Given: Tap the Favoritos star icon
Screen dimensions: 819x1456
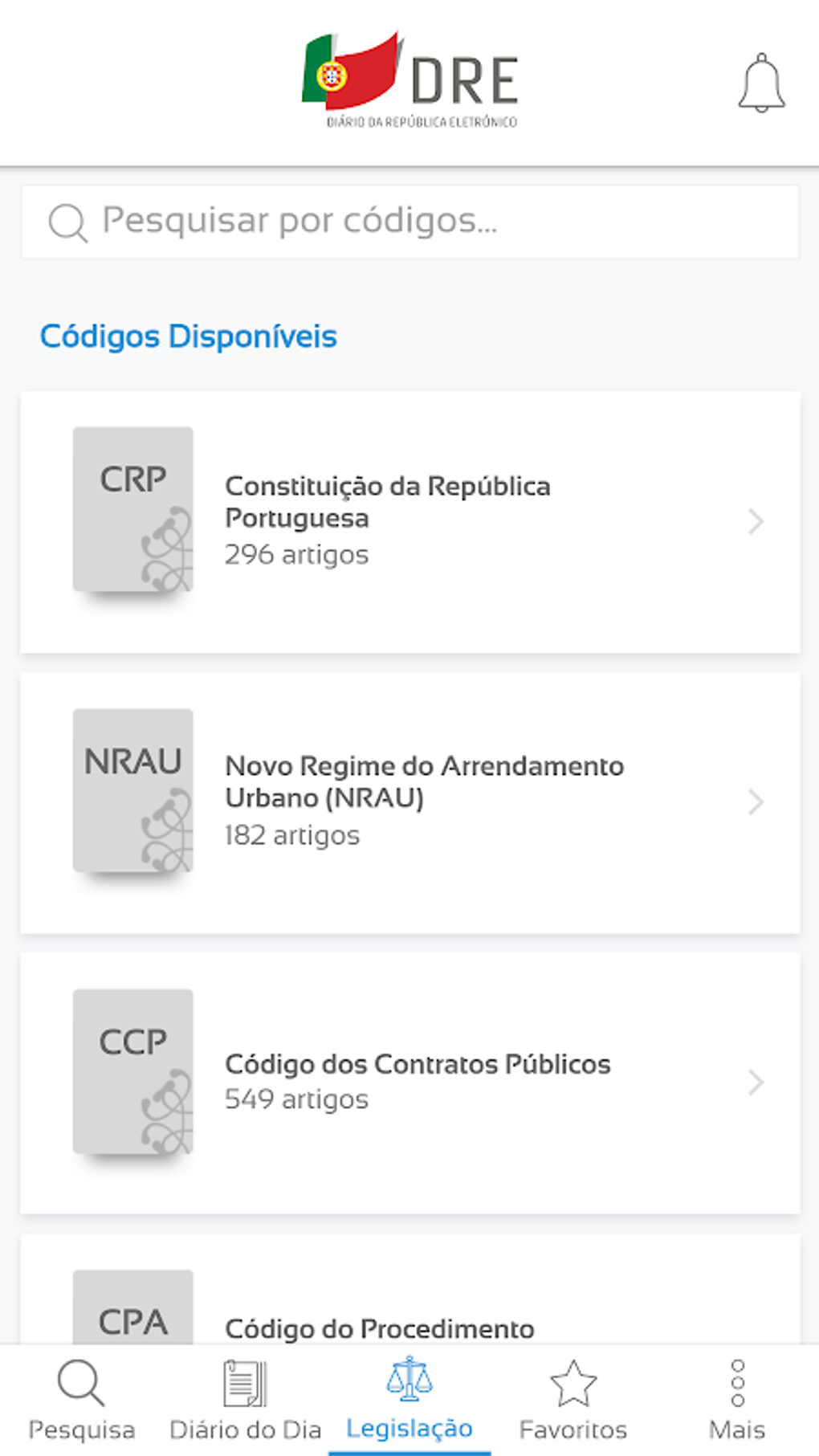Looking at the screenshot, I should tap(573, 1383).
